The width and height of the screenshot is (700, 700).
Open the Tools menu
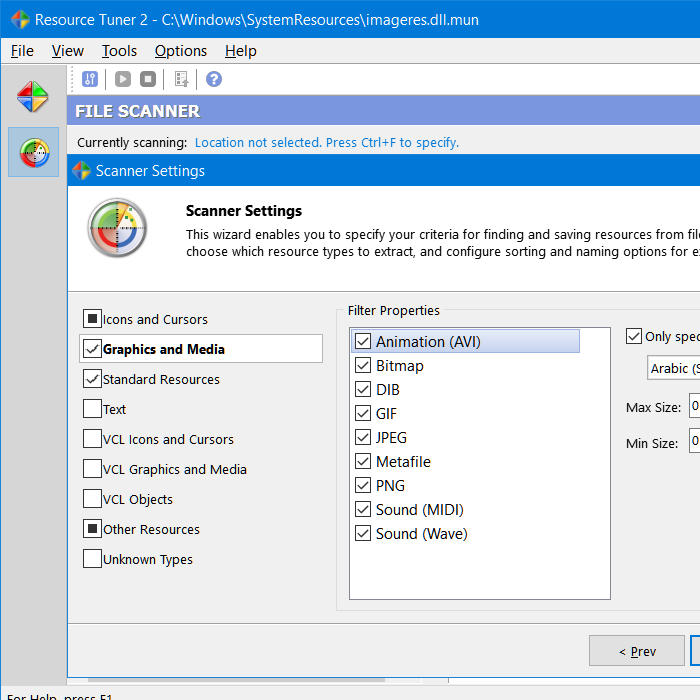click(119, 51)
